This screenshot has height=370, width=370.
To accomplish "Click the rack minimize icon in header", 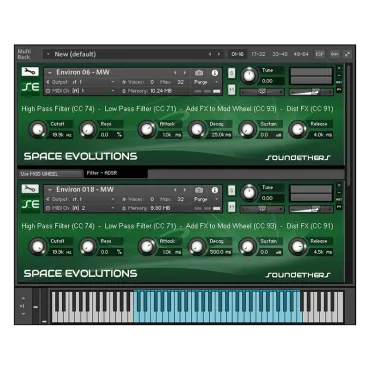I will point(347,54).
